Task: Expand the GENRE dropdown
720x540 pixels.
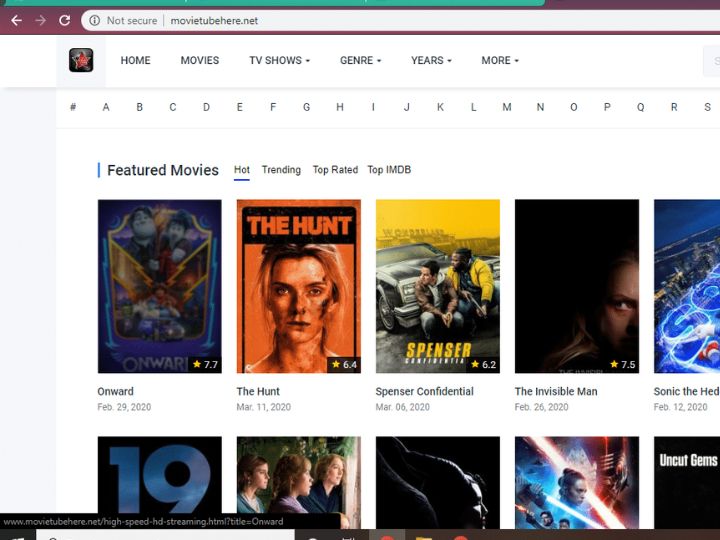Action: [x=360, y=61]
